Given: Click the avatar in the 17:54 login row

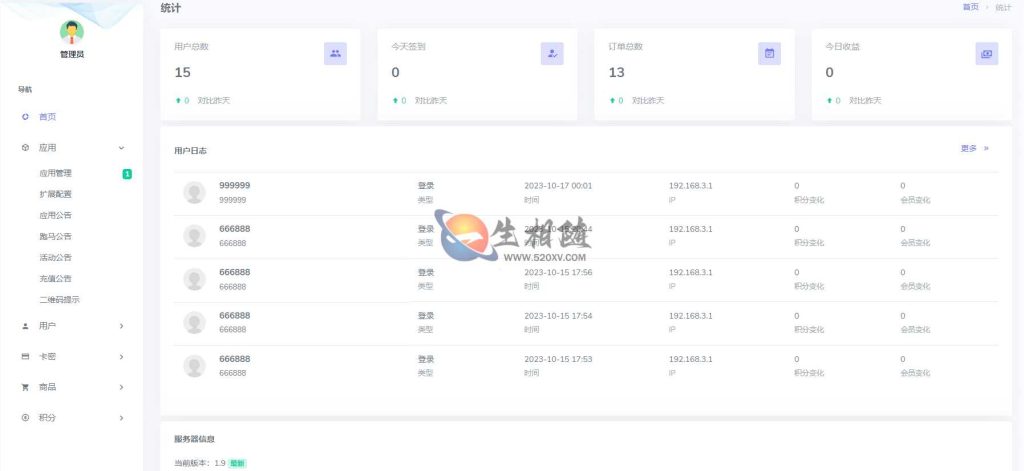Looking at the screenshot, I should tap(194, 323).
